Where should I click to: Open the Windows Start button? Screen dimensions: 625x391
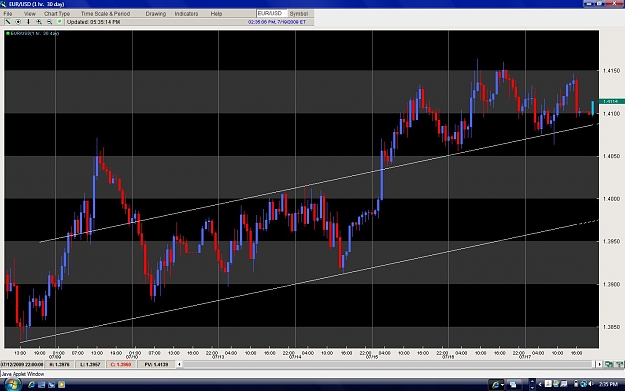(12, 385)
